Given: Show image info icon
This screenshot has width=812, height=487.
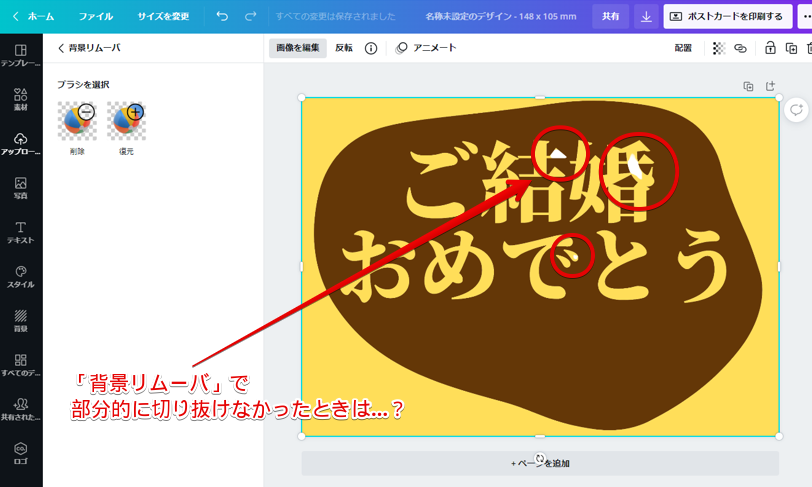Looking at the screenshot, I should [x=371, y=48].
